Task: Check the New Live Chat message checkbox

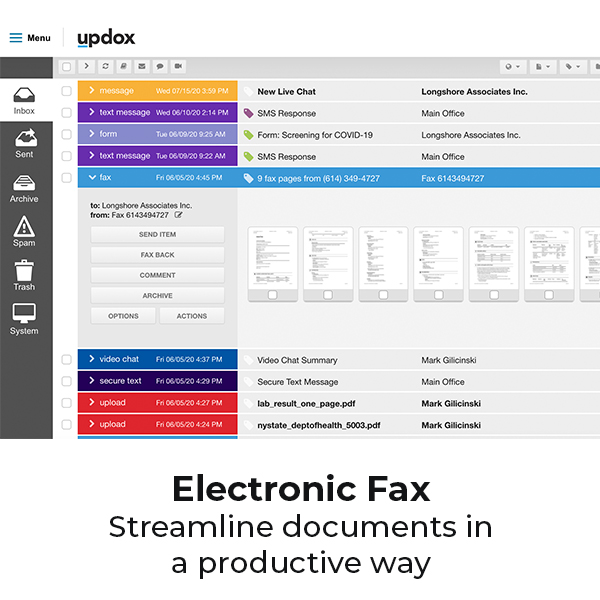Action: [67, 91]
